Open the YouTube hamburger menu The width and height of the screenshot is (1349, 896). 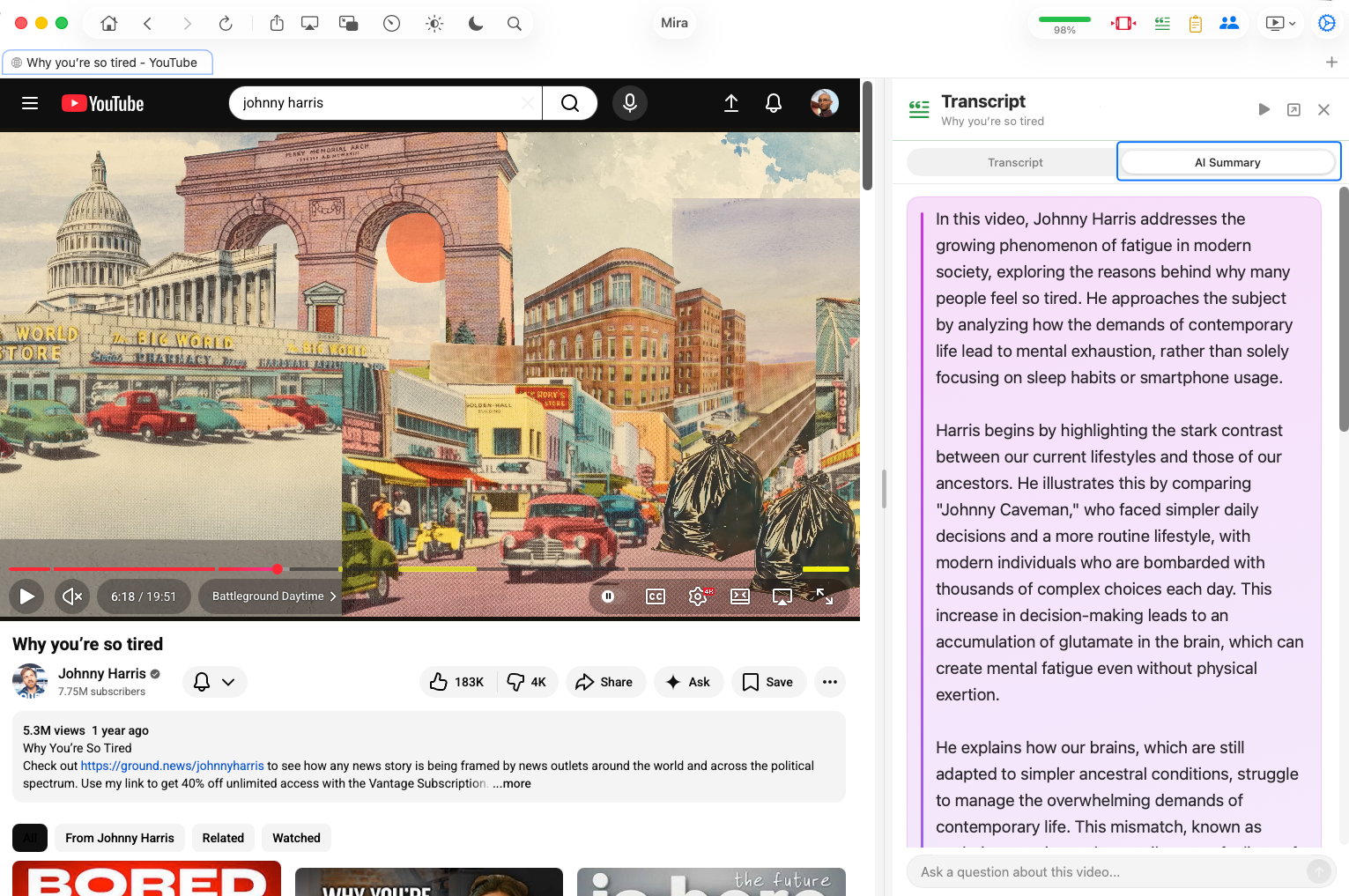click(30, 103)
